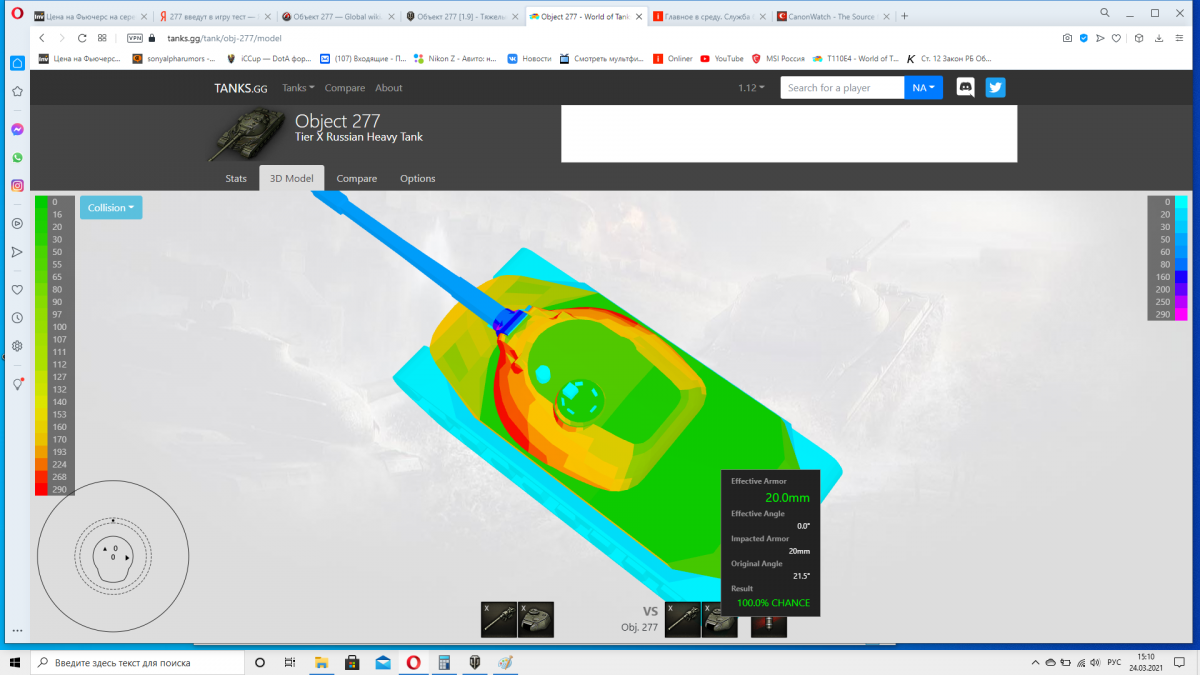Screen dimensions: 1200x675
Task: Open My Flow send icon in the sidebar
Action: [x=17, y=252]
